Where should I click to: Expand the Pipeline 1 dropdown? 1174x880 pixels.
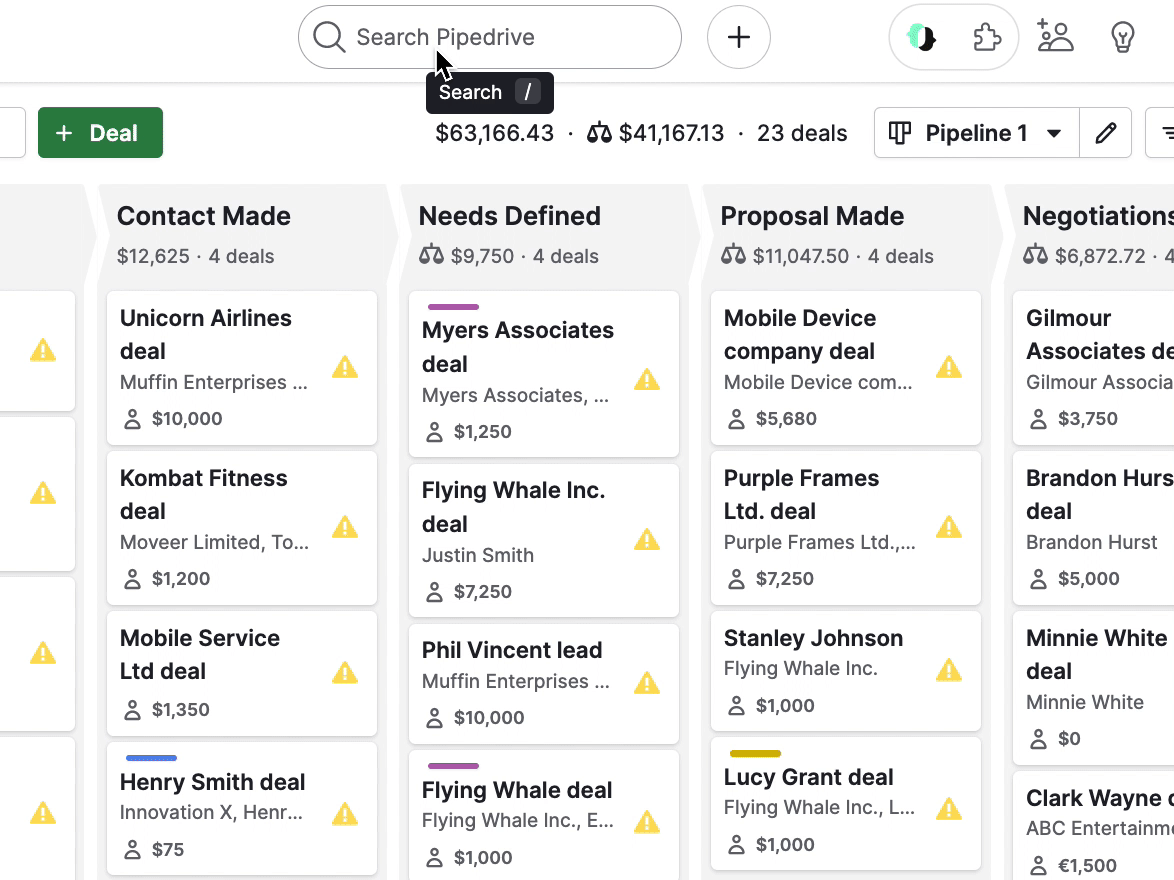[x=977, y=133]
